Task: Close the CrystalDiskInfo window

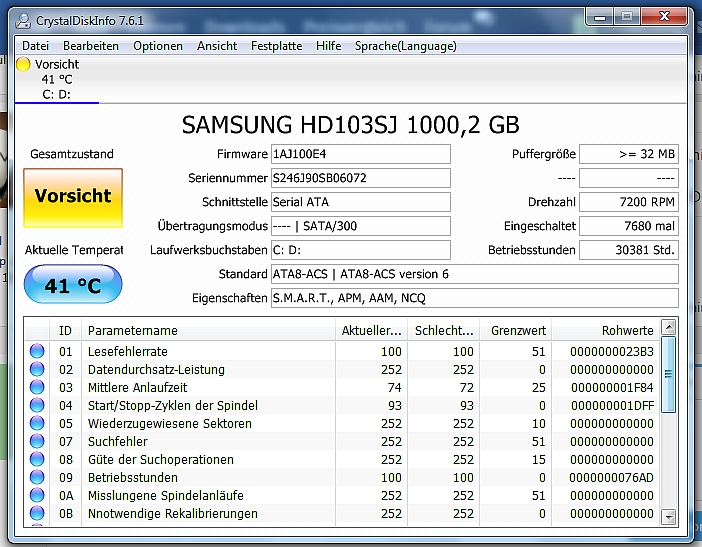Action: tap(664, 17)
